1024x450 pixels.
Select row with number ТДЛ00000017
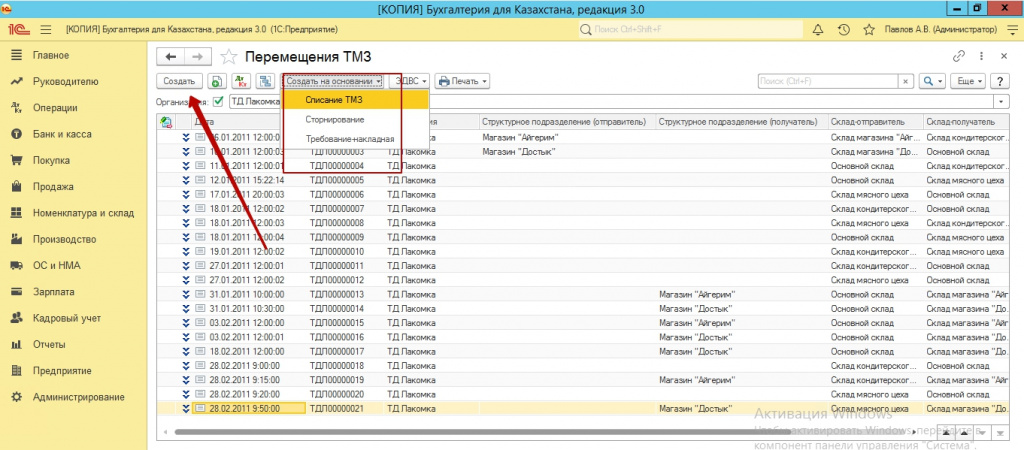click(585, 351)
